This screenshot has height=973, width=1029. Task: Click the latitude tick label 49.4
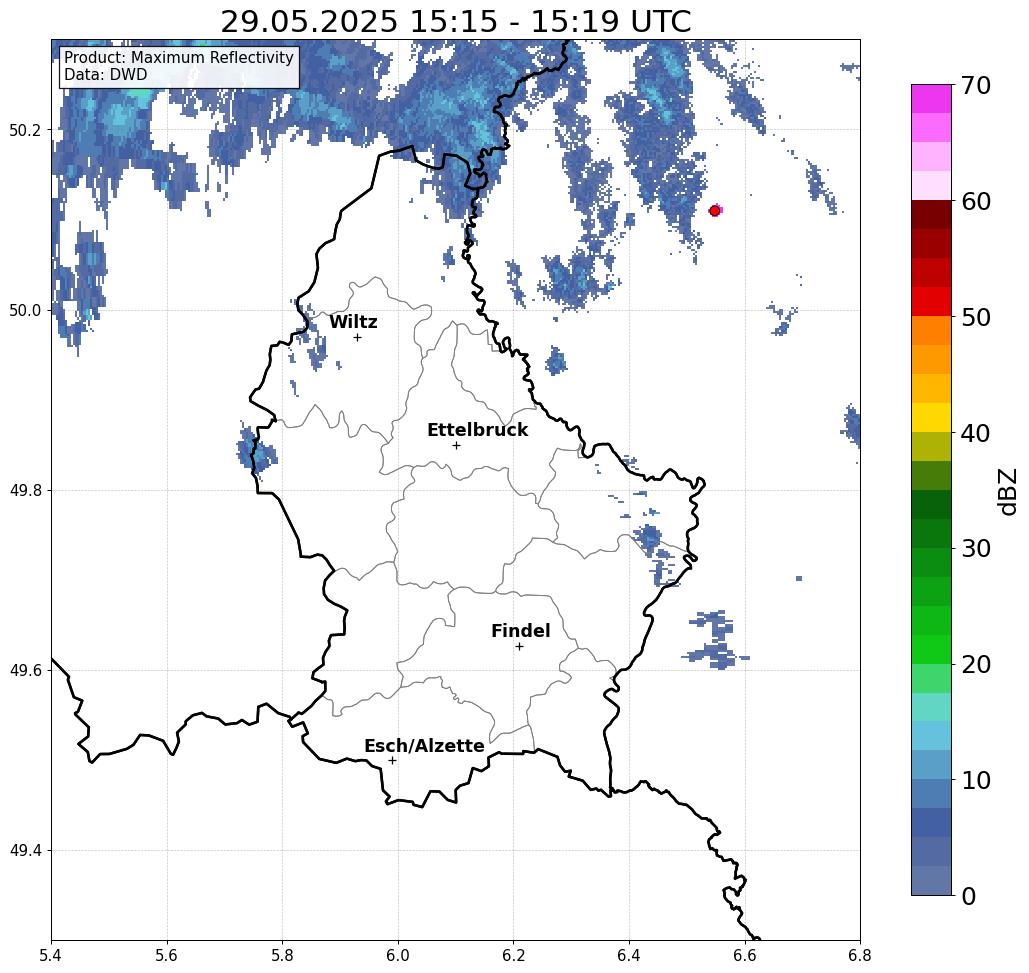25,851
